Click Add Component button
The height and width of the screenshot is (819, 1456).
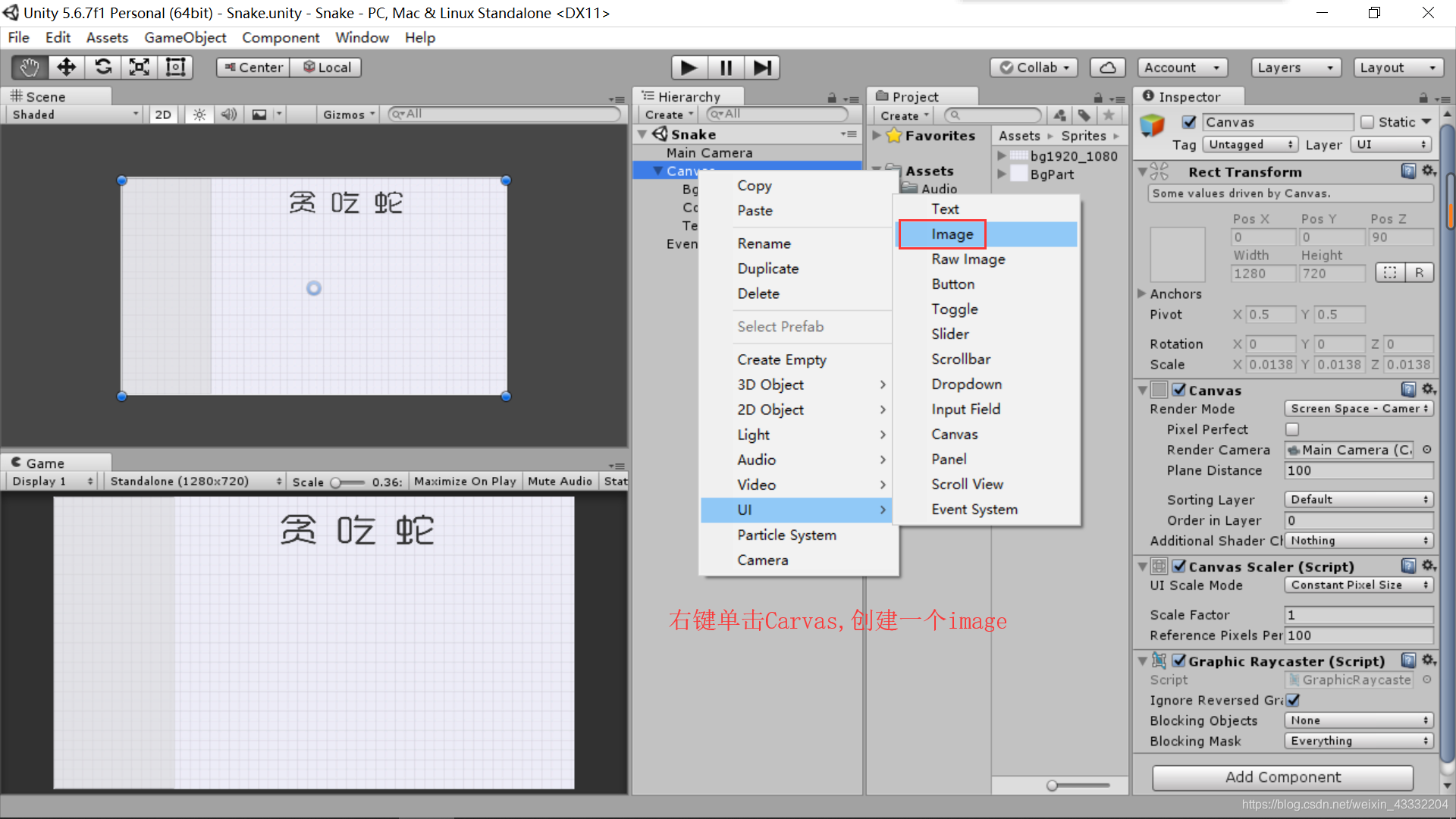(1282, 777)
